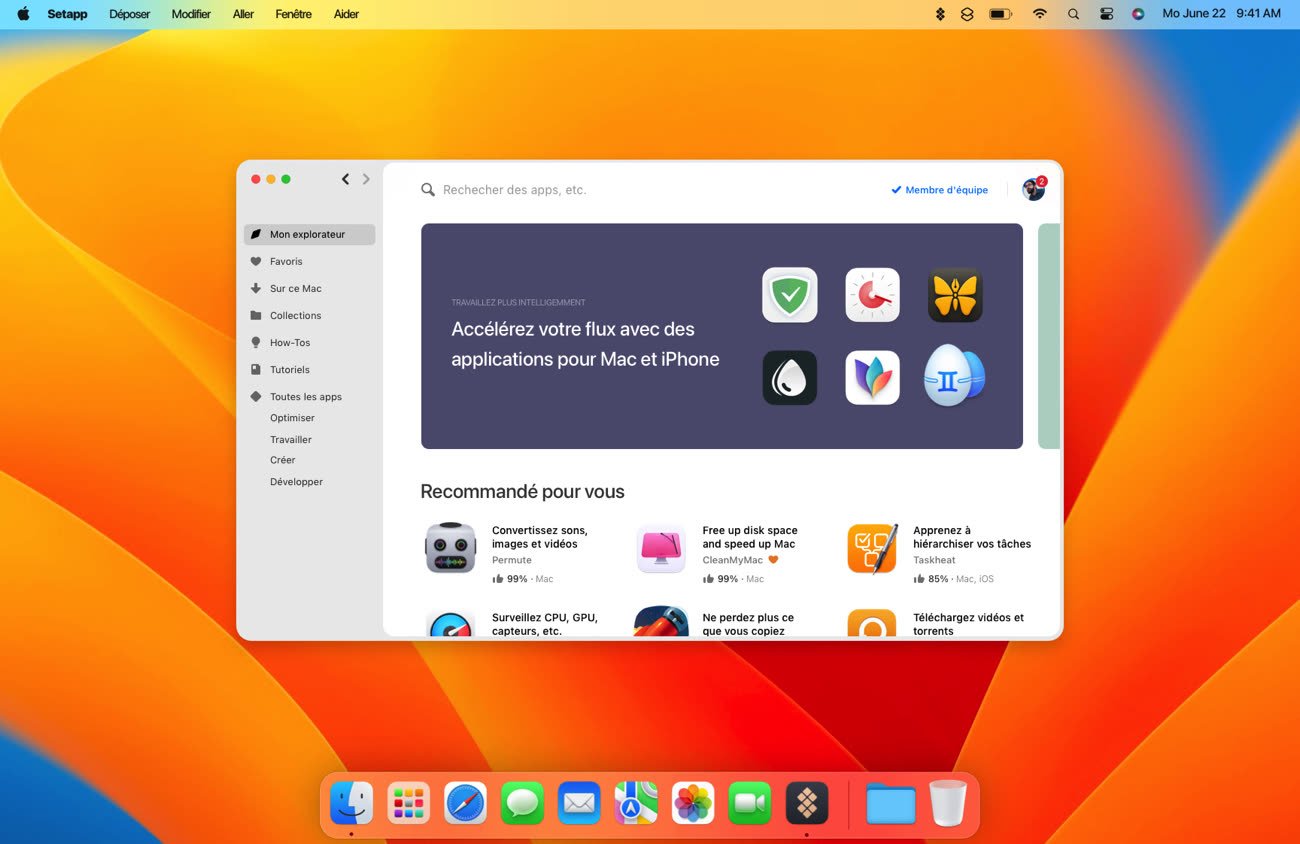Viewport: 1300px width, 844px height.
Task: Open Convertissez sons, images et vidéos title
Action: (540, 537)
